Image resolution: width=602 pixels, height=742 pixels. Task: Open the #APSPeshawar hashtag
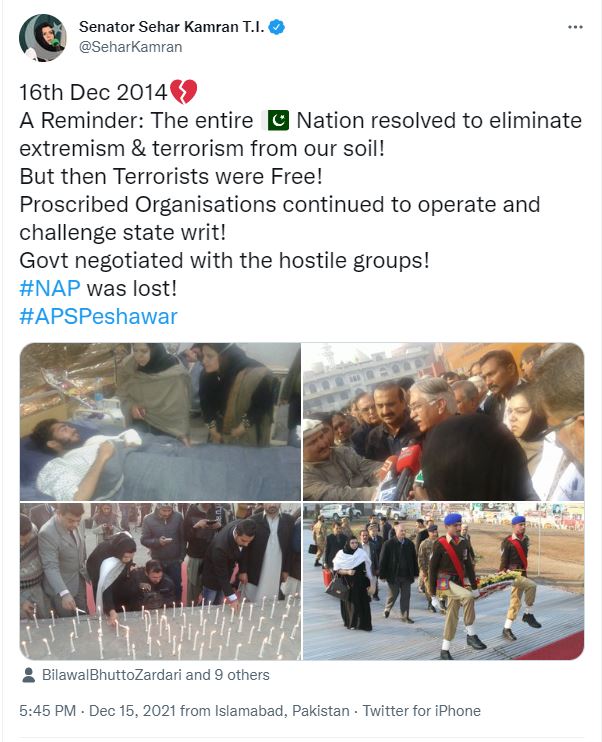(x=98, y=316)
